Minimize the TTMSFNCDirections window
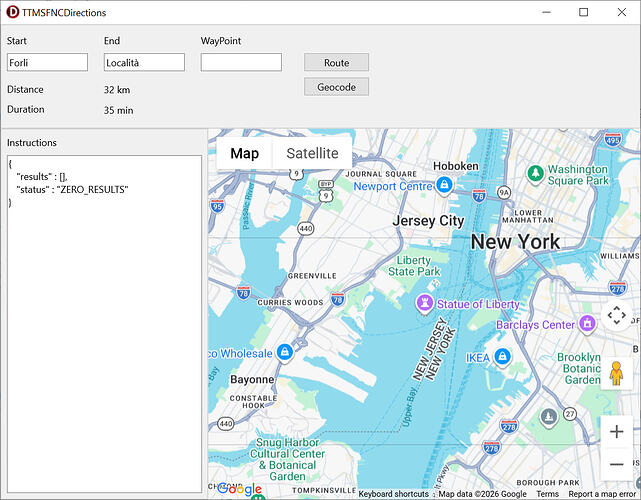 (x=546, y=12)
